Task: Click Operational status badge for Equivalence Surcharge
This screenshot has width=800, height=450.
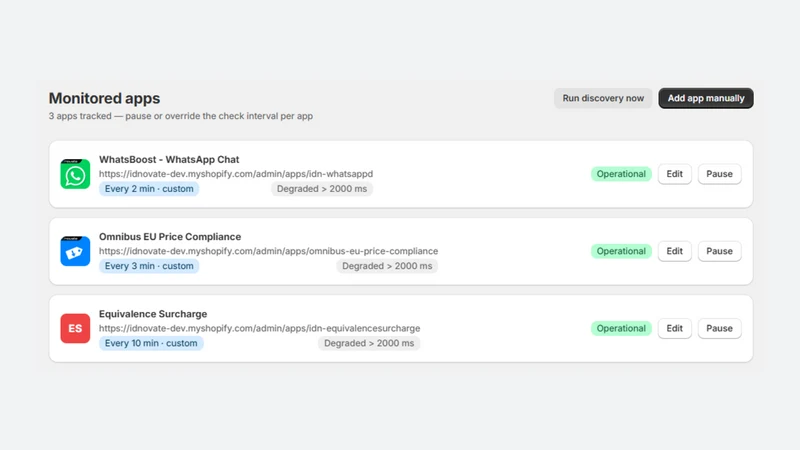Action: (x=621, y=328)
